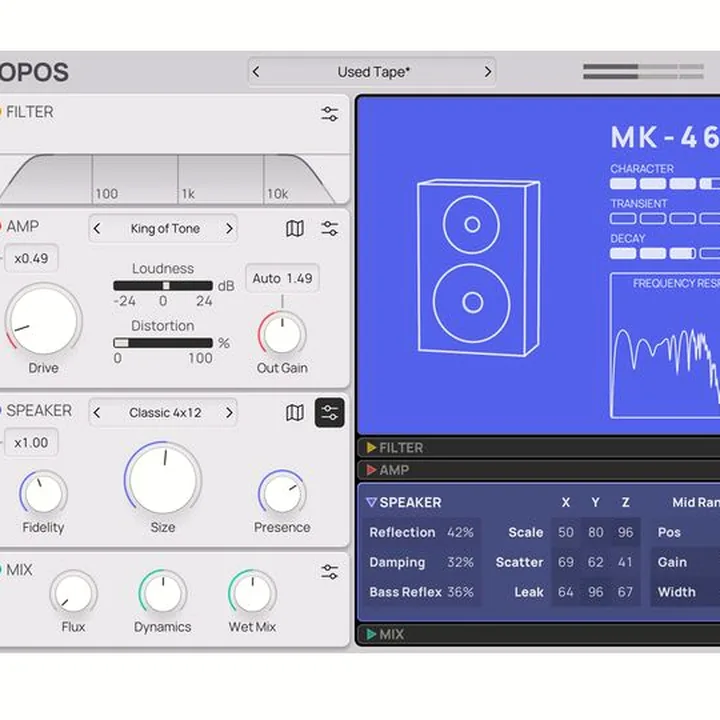The width and height of the screenshot is (720, 720).
Task: Click the frequency response graph display
Action: click(x=665, y=346)
